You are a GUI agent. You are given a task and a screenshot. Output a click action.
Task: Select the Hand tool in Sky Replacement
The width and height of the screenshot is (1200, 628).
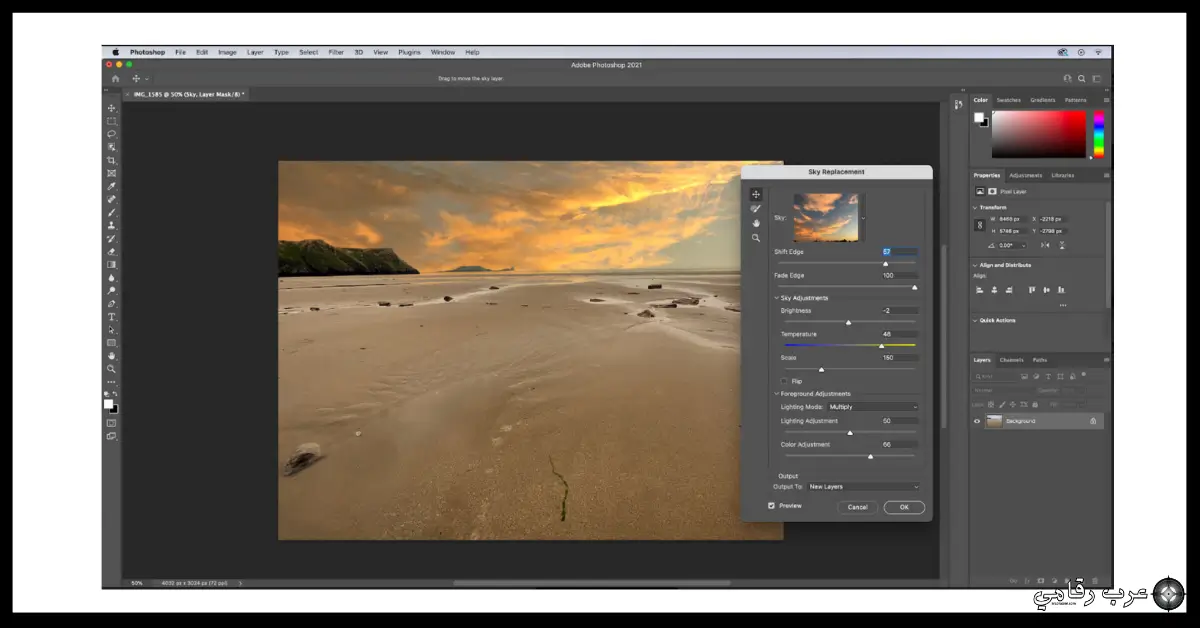tap(756, 223)
